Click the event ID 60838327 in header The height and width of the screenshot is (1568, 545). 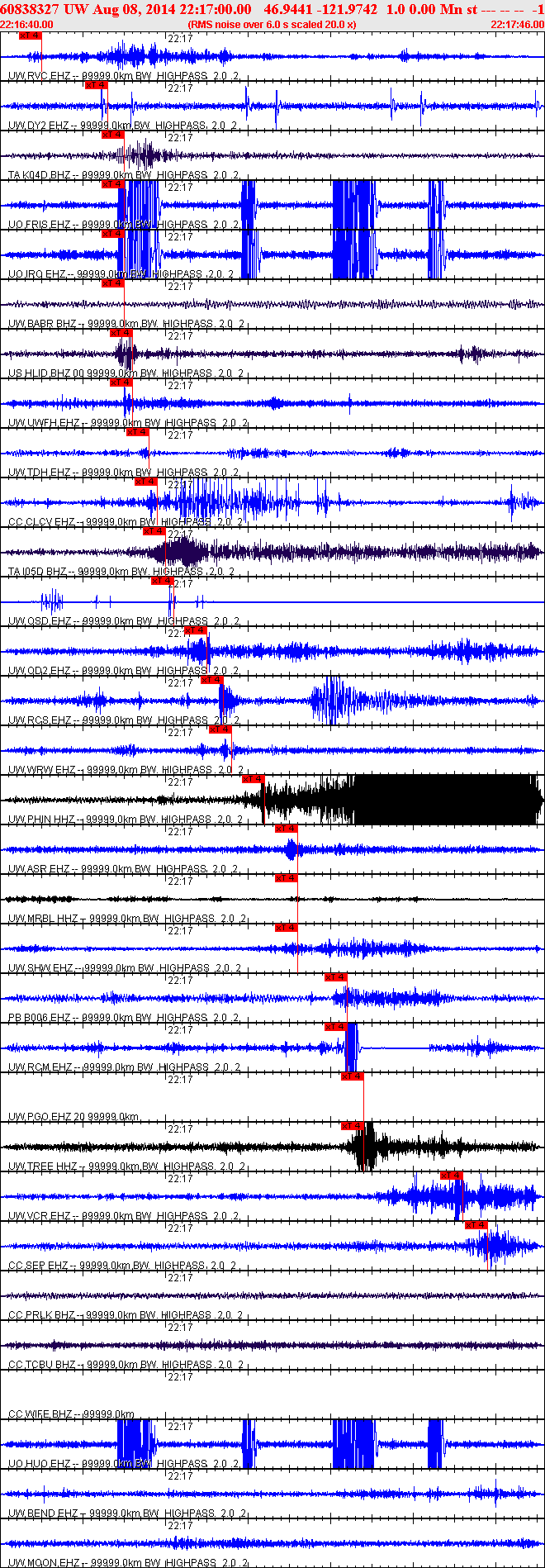point(29,9)
